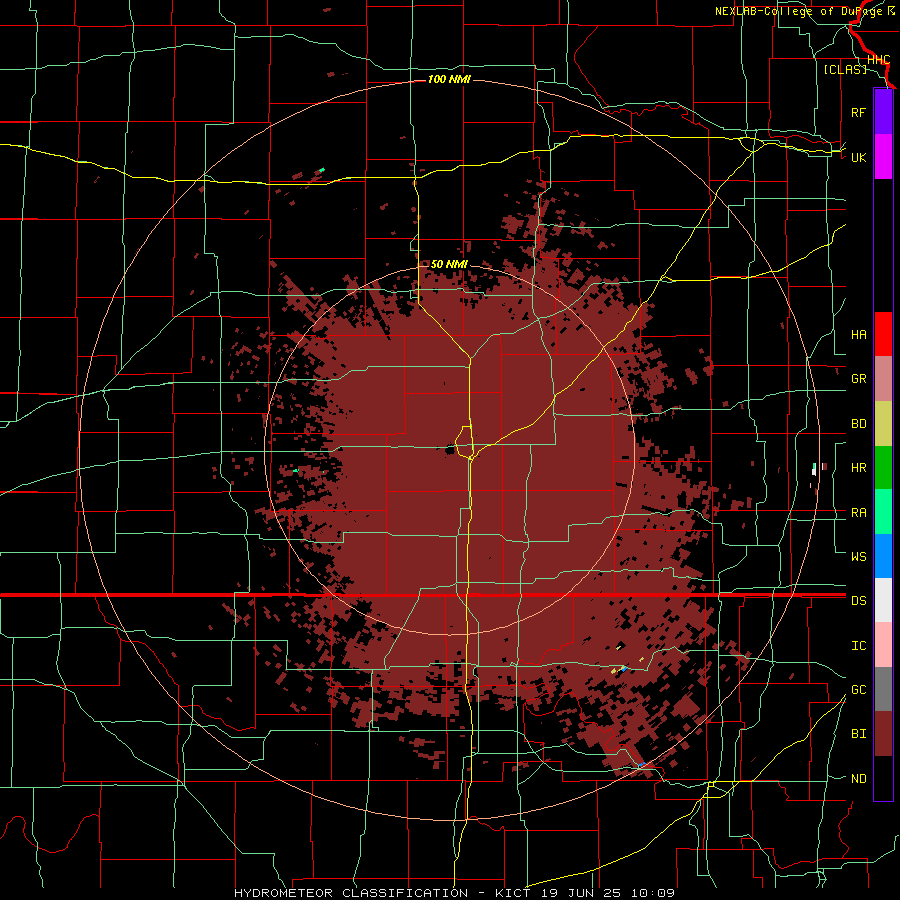Click the HR legend label

coord(858,468)
